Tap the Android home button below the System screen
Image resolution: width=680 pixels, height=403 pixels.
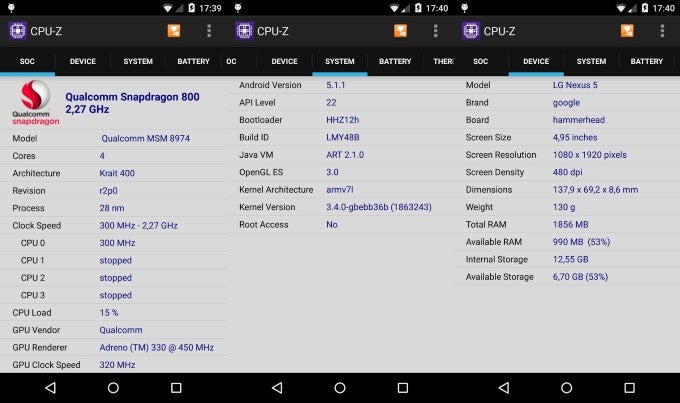(340, 388)
